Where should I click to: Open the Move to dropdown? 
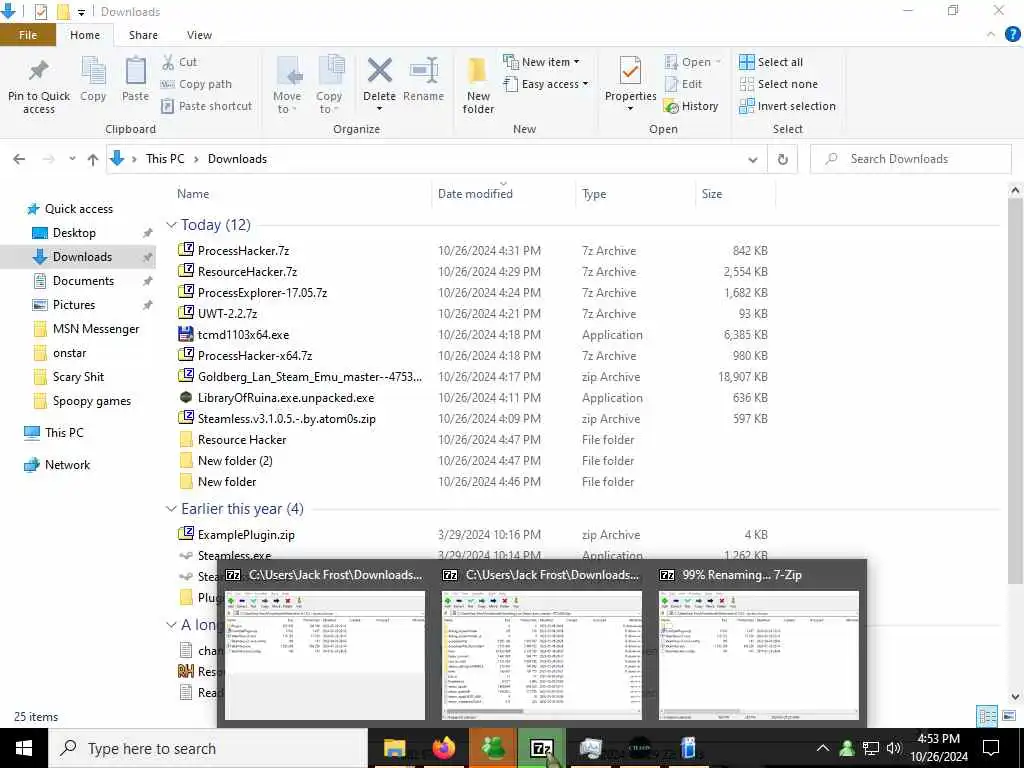pyautogui.click(x=287, y=85)
